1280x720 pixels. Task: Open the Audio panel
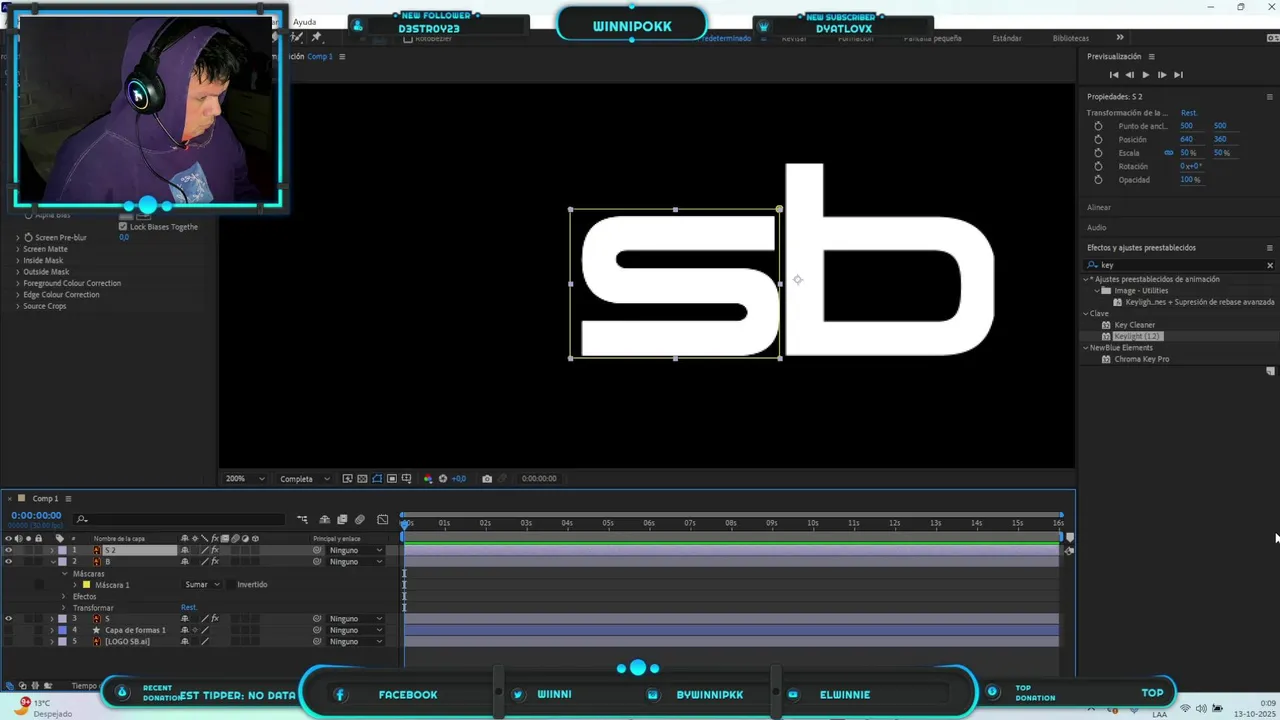[x=1097, y=228]
